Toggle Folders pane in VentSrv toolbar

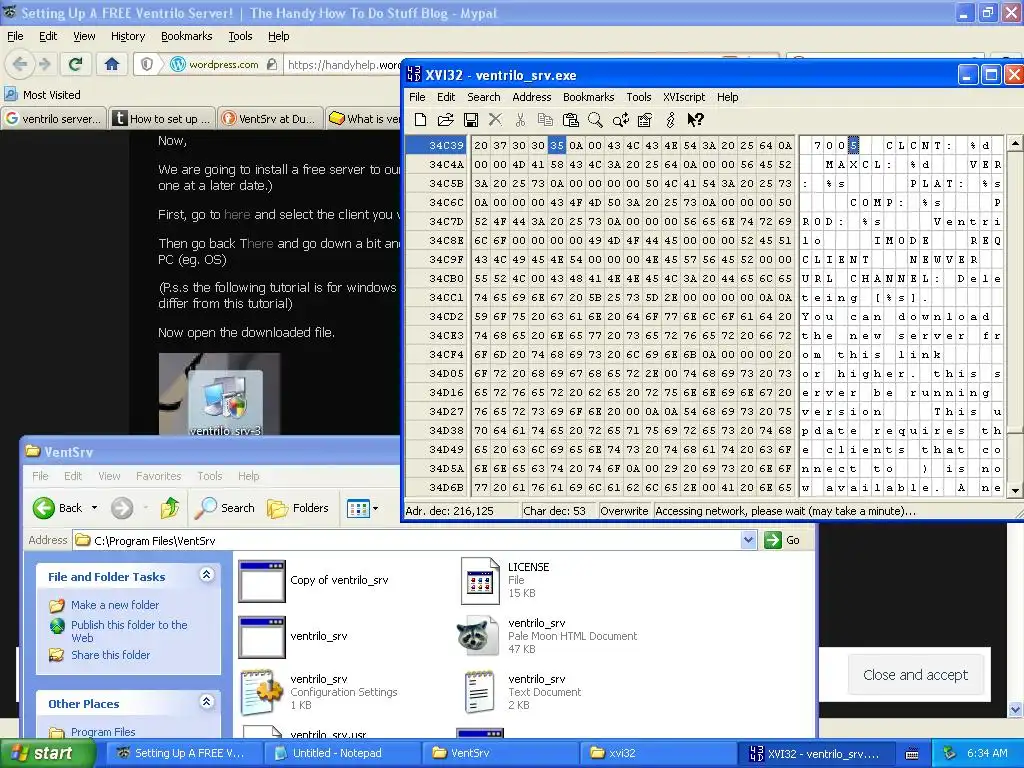[x=298, y=507]
